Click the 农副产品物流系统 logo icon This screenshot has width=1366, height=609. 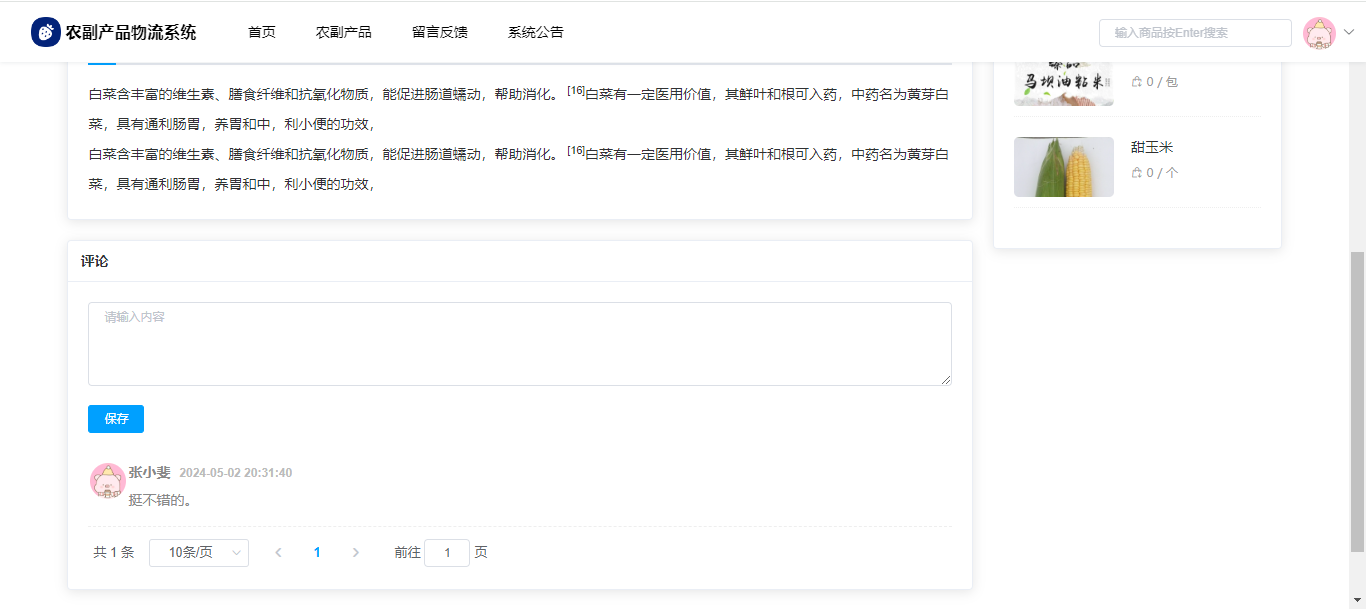(x=46, y=32)
